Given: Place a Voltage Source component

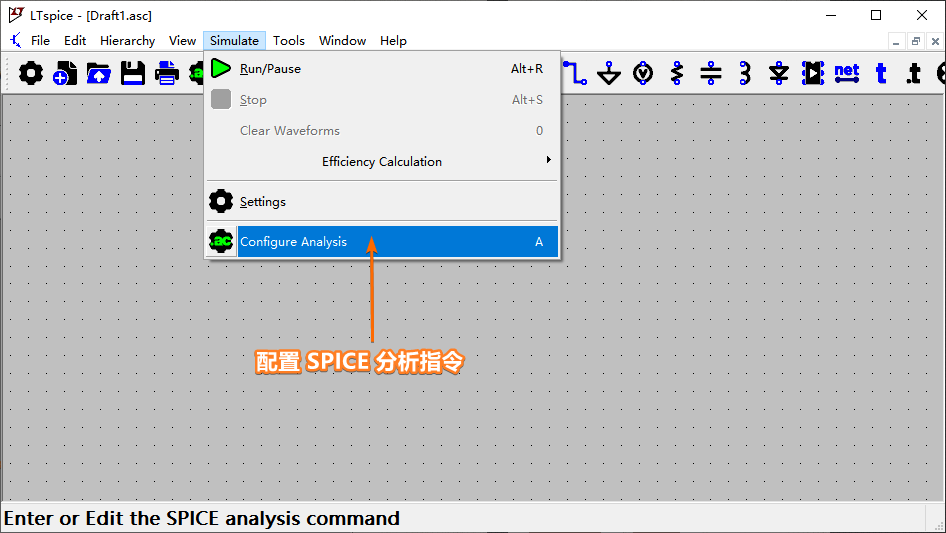Looking at the screenshot, I should tap(643, 73).
